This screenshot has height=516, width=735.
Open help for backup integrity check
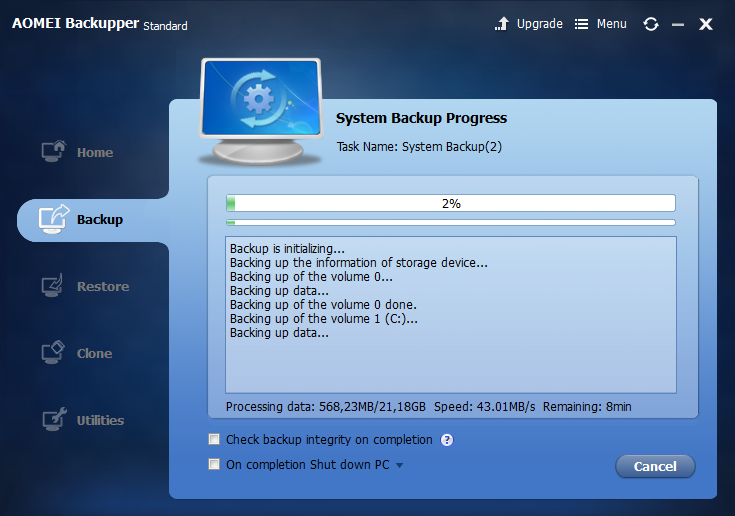coord(447,440)
